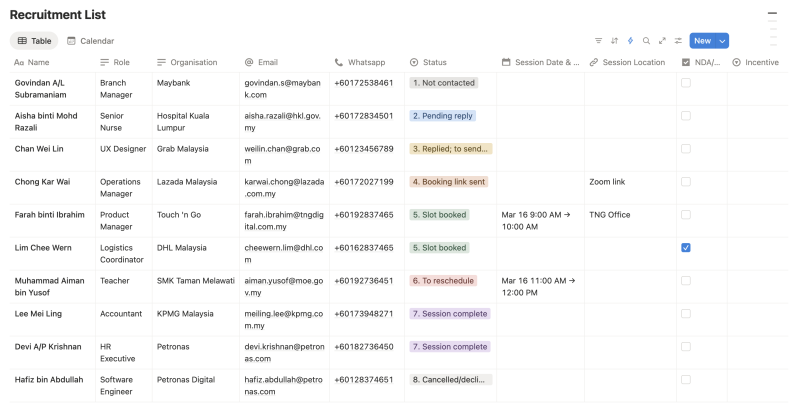This screenshot has width=790, height=406.
Task: Open status dropdown '6. To reschedule'
Action: tap(443, 281)
